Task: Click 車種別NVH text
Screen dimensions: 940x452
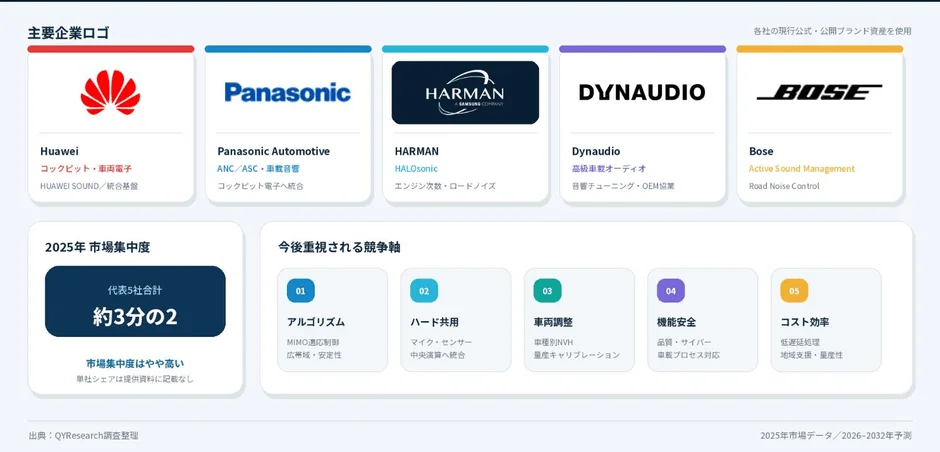Action: [x=554, y=342]
